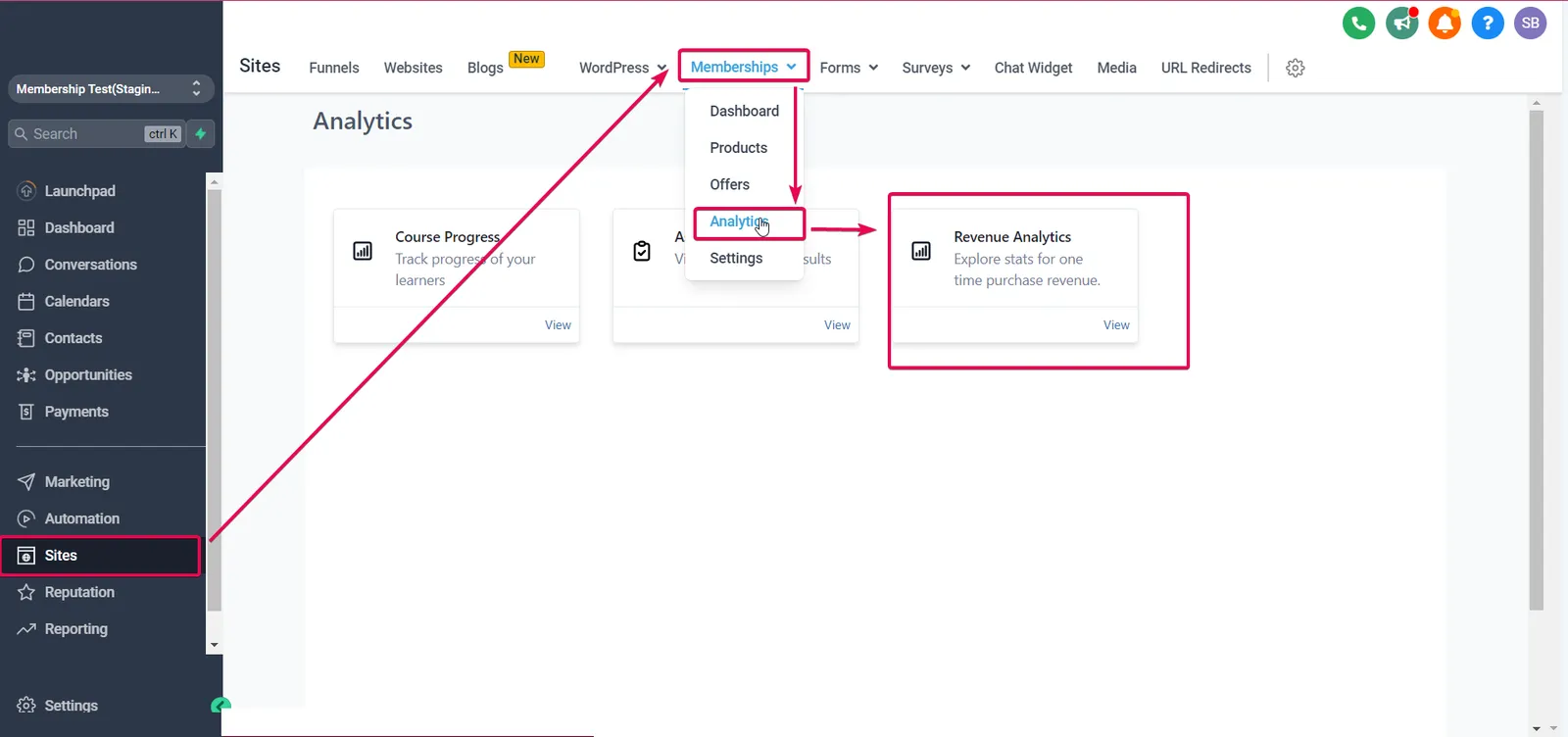Open the orange notifications bell

(x=1445, y=24)
